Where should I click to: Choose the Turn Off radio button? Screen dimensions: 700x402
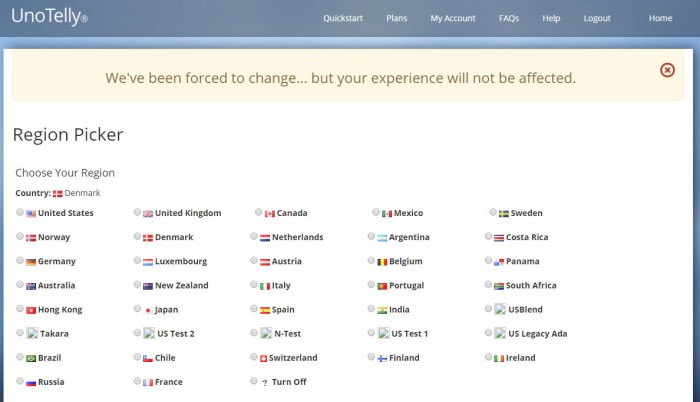[254, 381]
